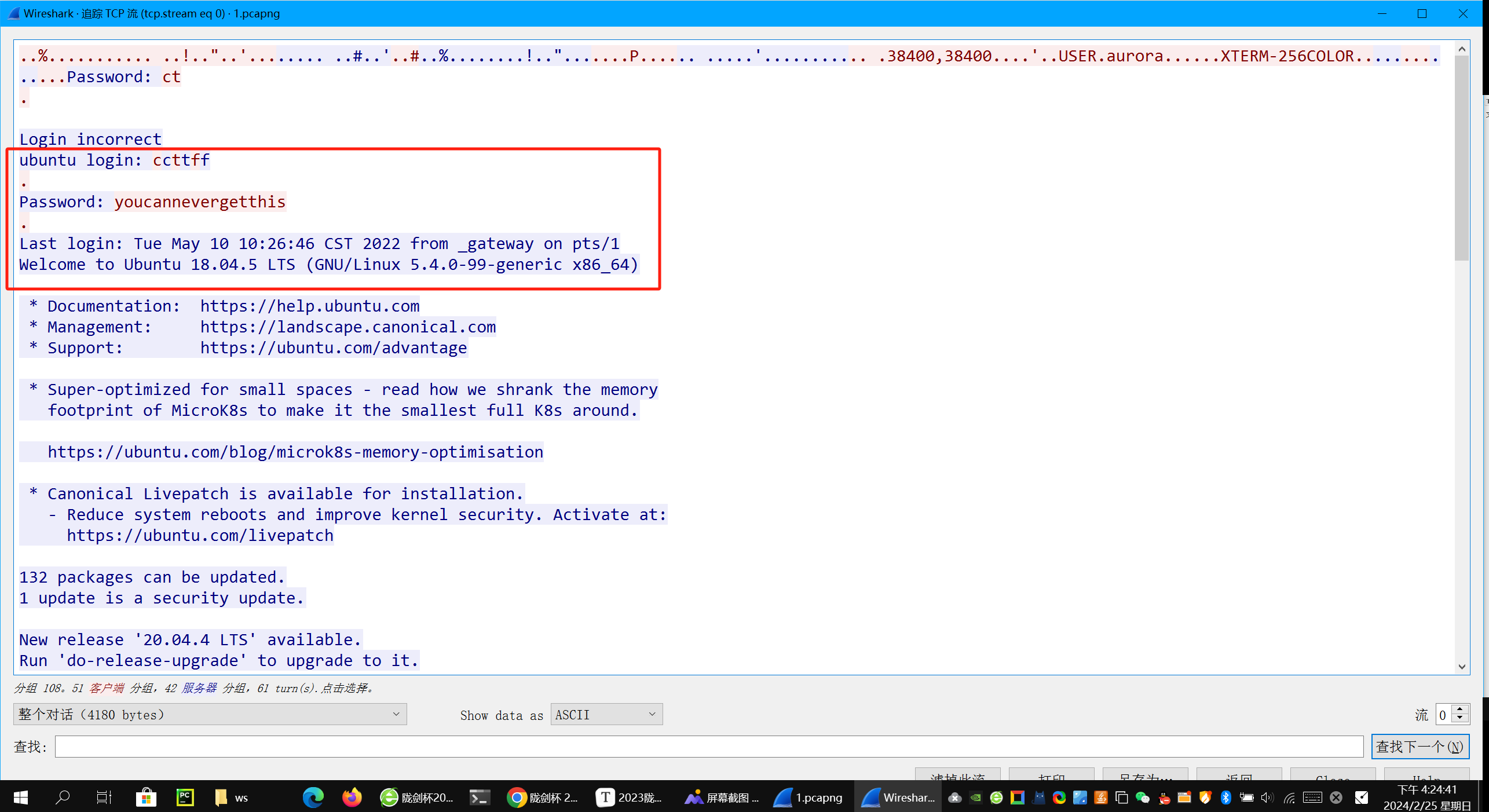Click the 132 packages update text line

152,577
